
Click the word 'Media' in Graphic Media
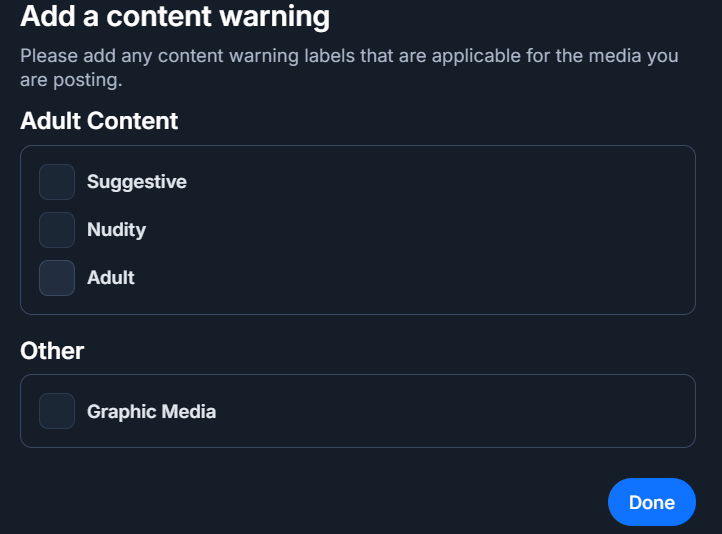188,411
